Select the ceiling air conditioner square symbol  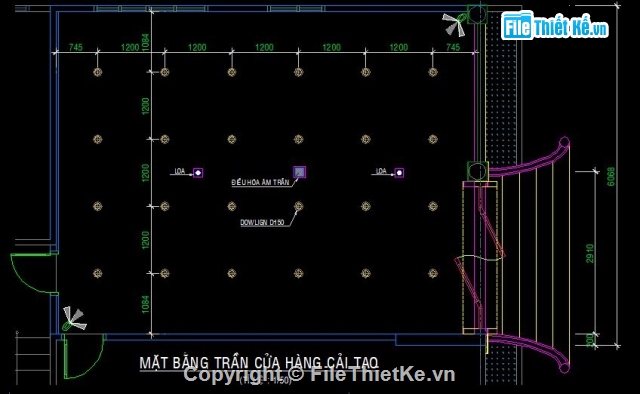coord(299,172)
